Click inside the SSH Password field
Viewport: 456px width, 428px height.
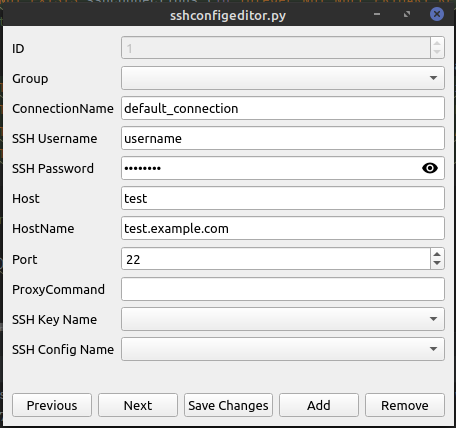coord(270,168)
